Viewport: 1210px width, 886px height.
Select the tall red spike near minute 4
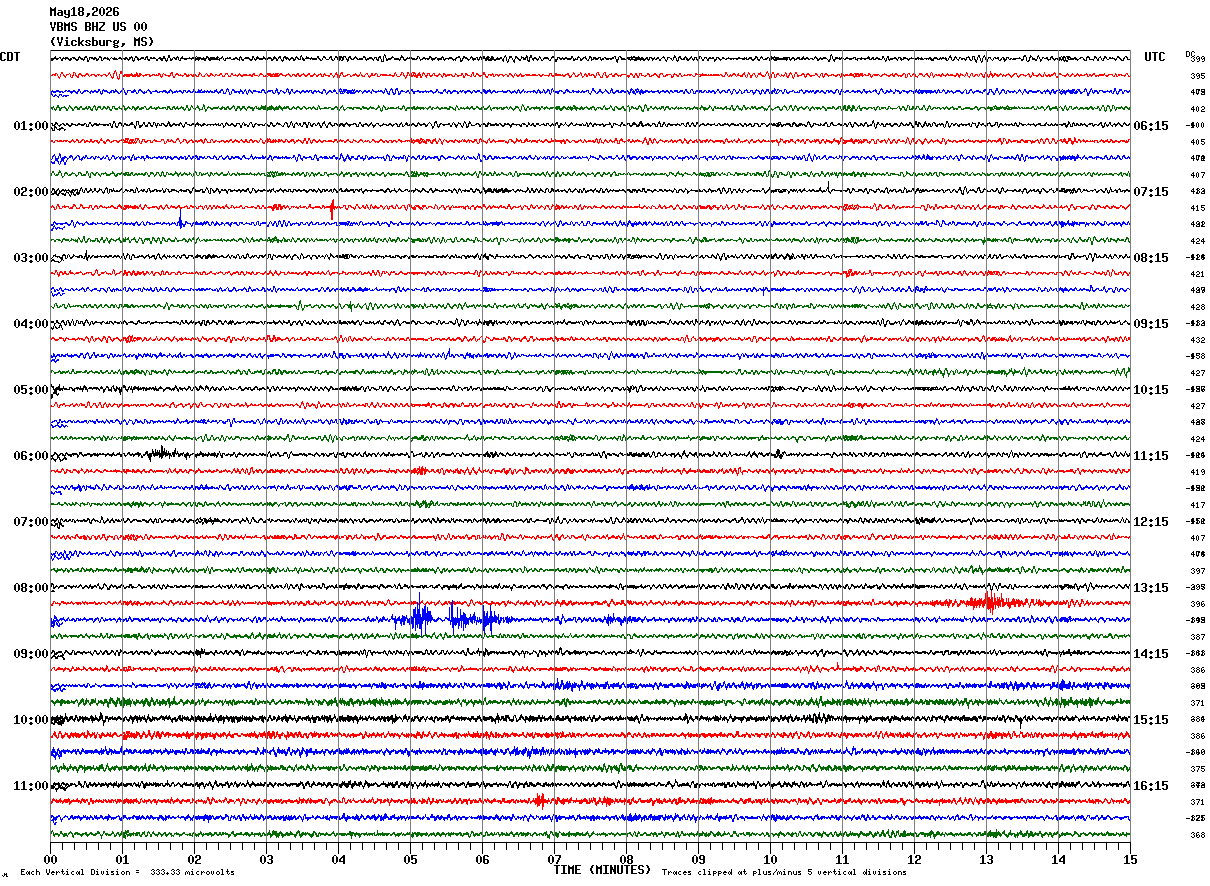pyautogui.click(x=332, y=209)
